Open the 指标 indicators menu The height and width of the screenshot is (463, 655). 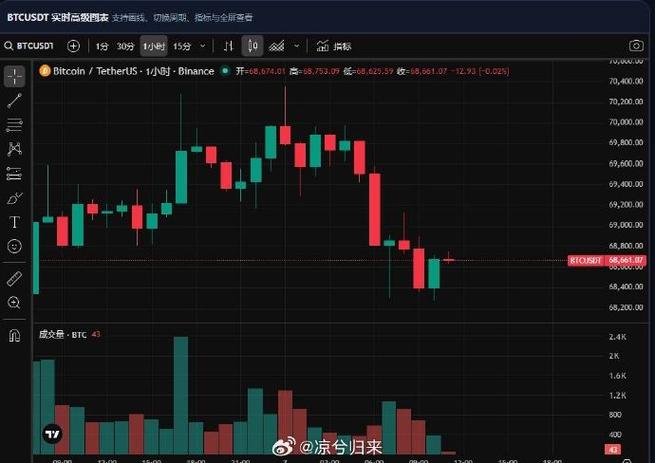tap(333, 46)
